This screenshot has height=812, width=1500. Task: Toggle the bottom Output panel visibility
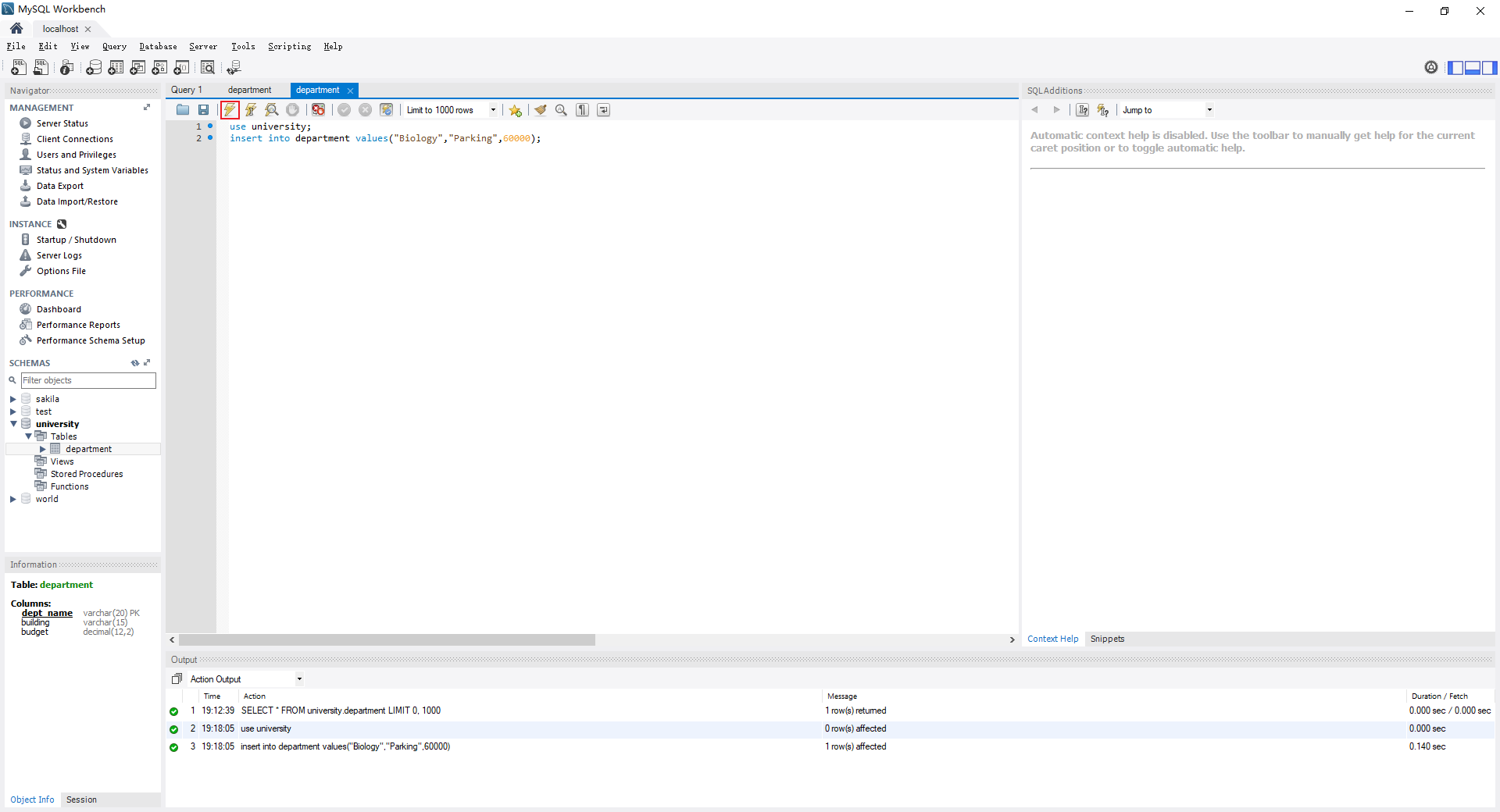pyautogui.click(x=1473, y=68)
